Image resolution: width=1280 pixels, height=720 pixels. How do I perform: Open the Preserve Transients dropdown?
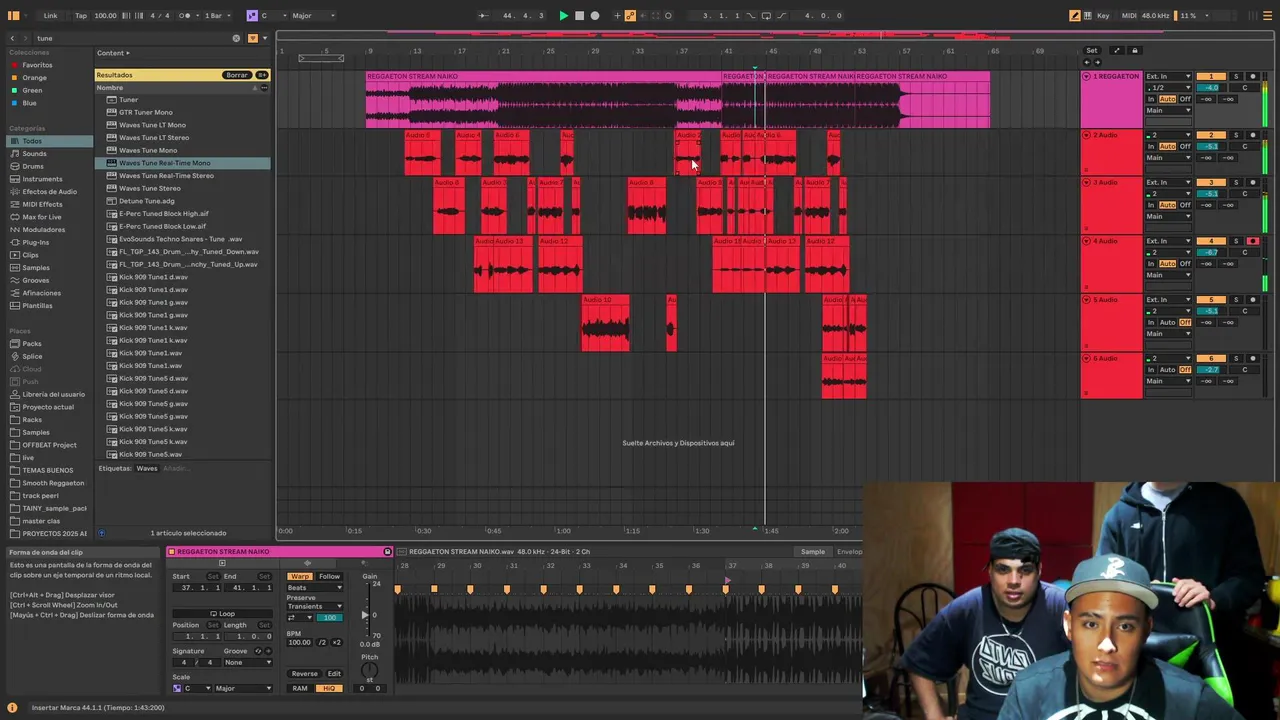pos(314,606)
